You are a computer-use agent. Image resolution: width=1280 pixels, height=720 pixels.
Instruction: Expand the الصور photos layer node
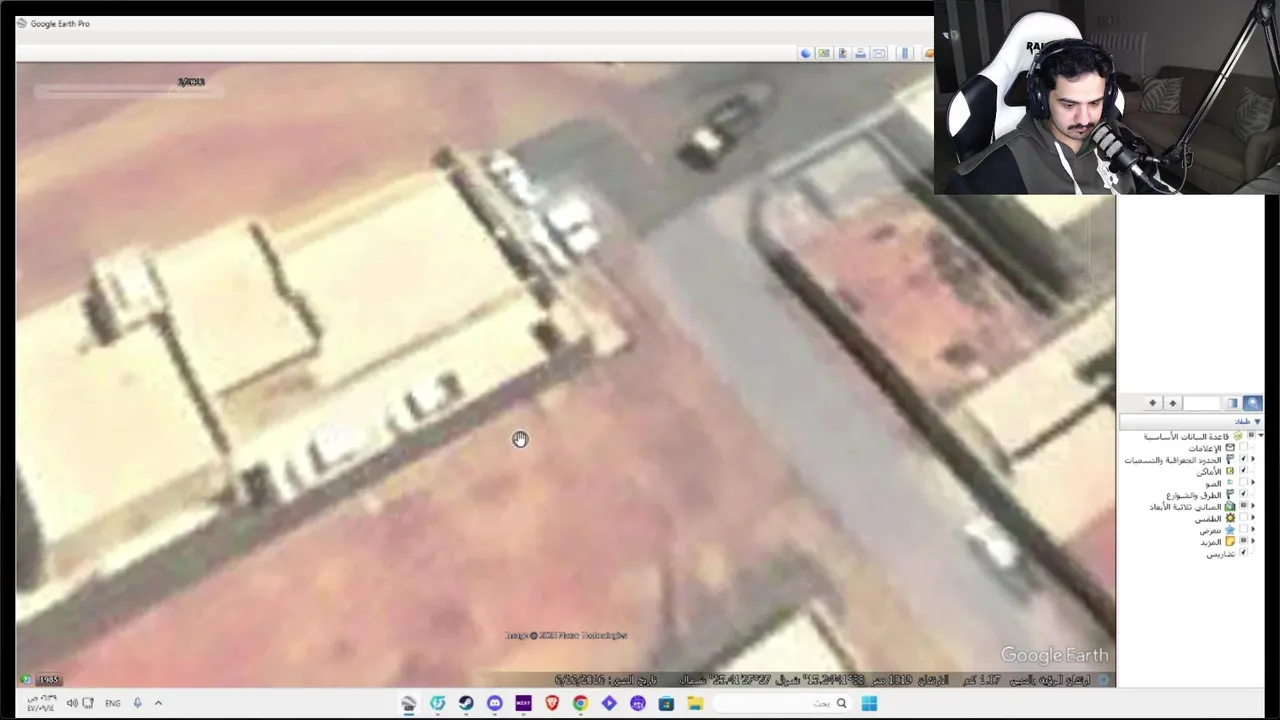pyautogui.click(x=1253, y=483)
